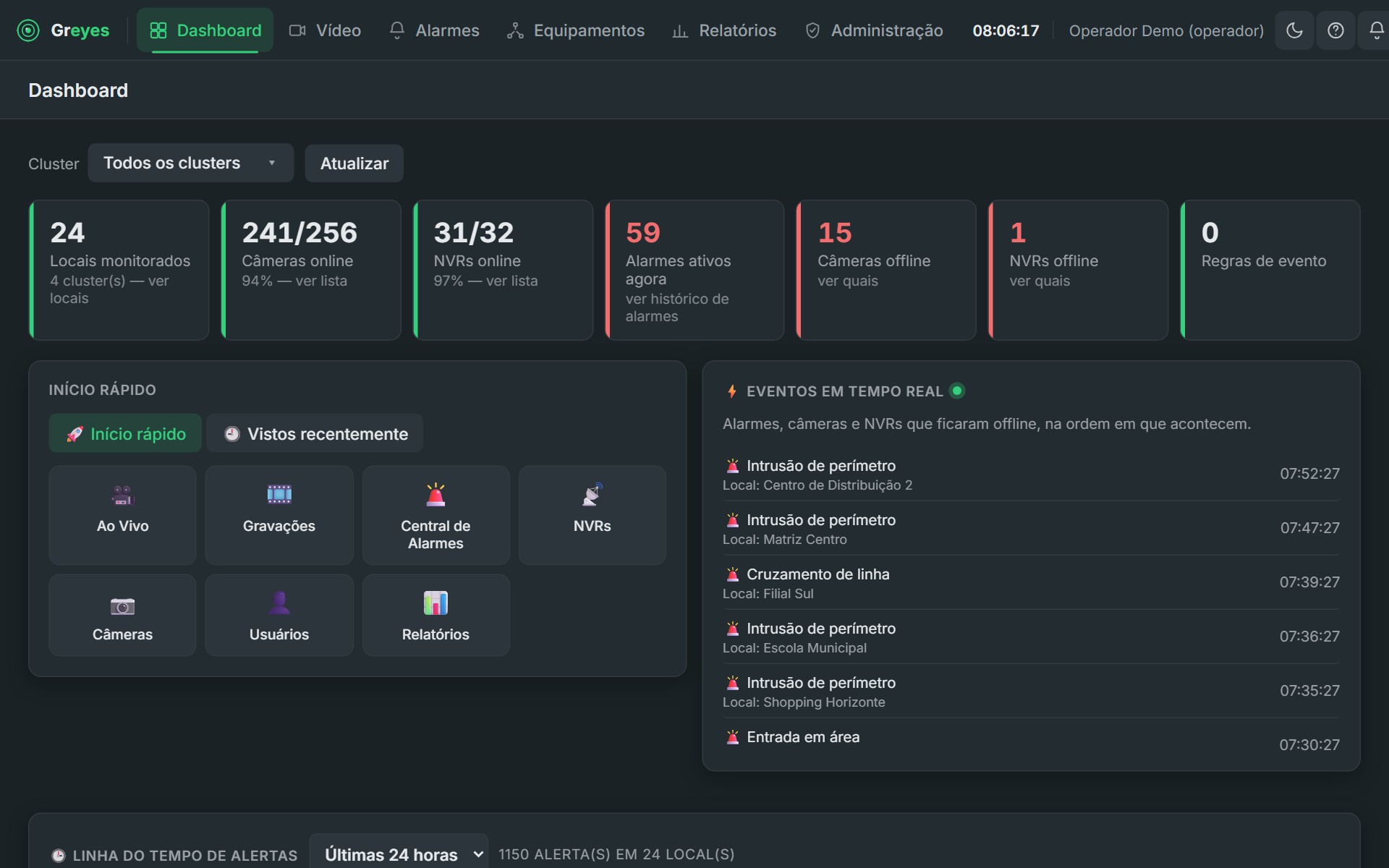Viewport: 1389px width, 868px height.
Task: Open the 59 Alarmes ativos agora card
Action: [694, 270]
